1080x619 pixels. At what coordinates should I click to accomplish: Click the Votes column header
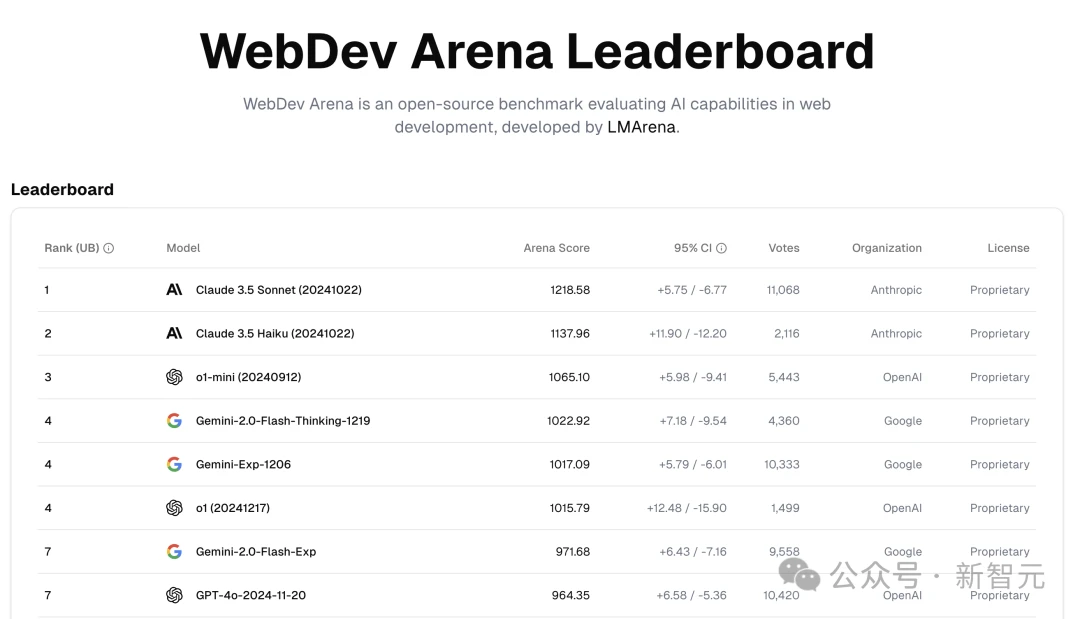click(x=784, y=248)
